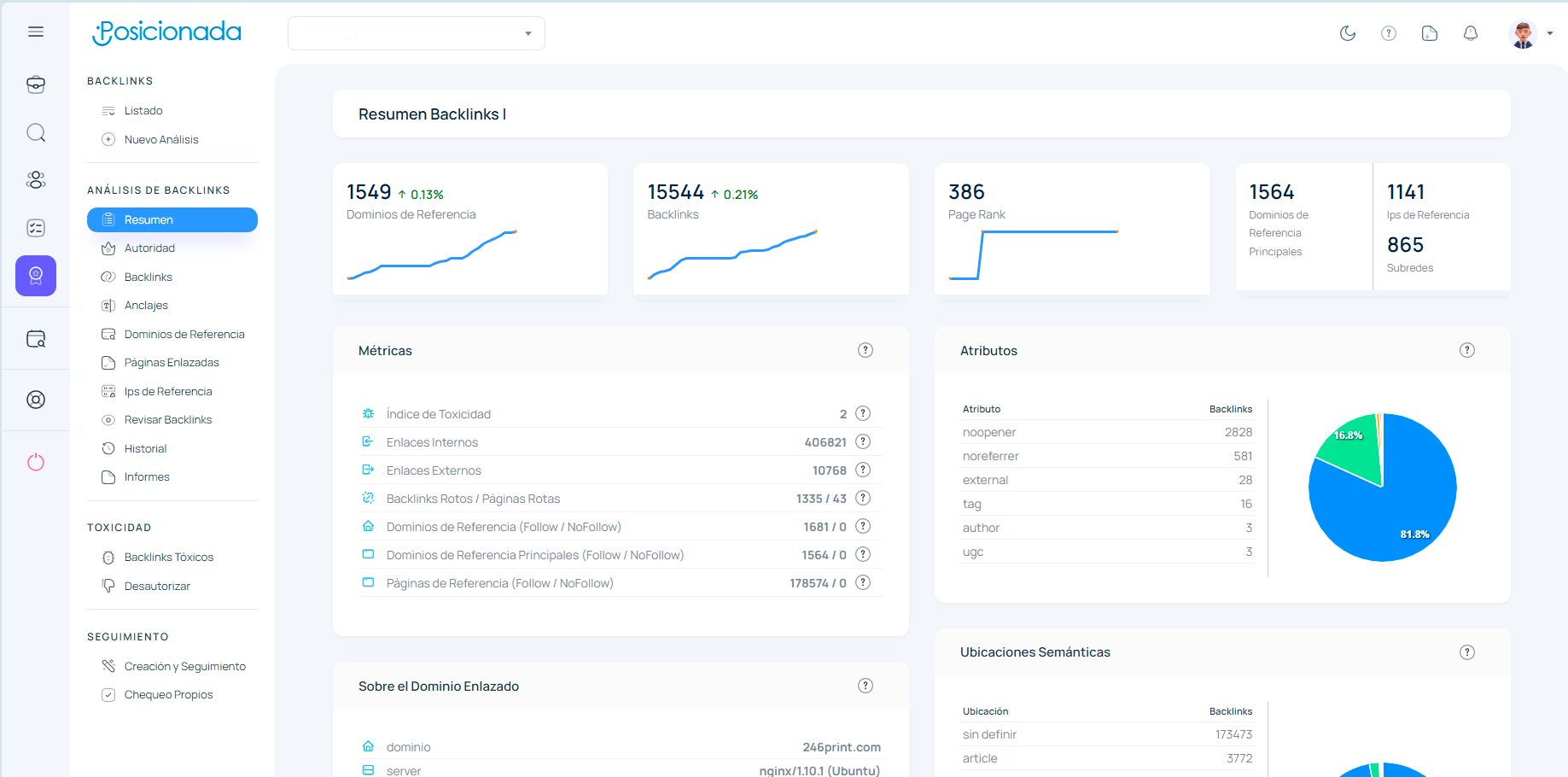This screenshot has width=1568, height=777.
Task: Click the 'external' attribute row
Action: pyautogui.click(x=1107, y=480)
